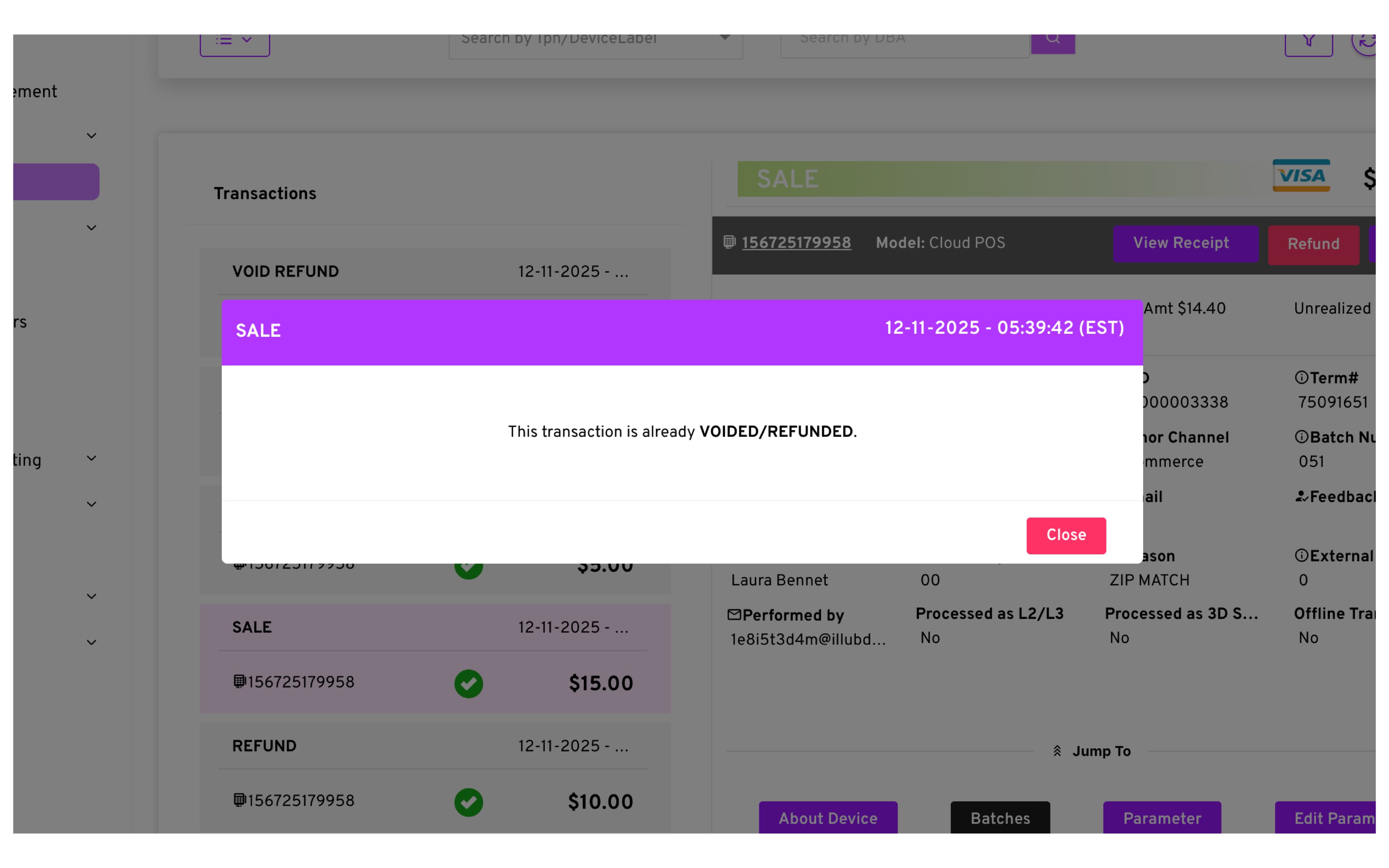This screenshot has height=868, width=1389.
Task: Switch to the Batches tab
Action: (1000, 817)
